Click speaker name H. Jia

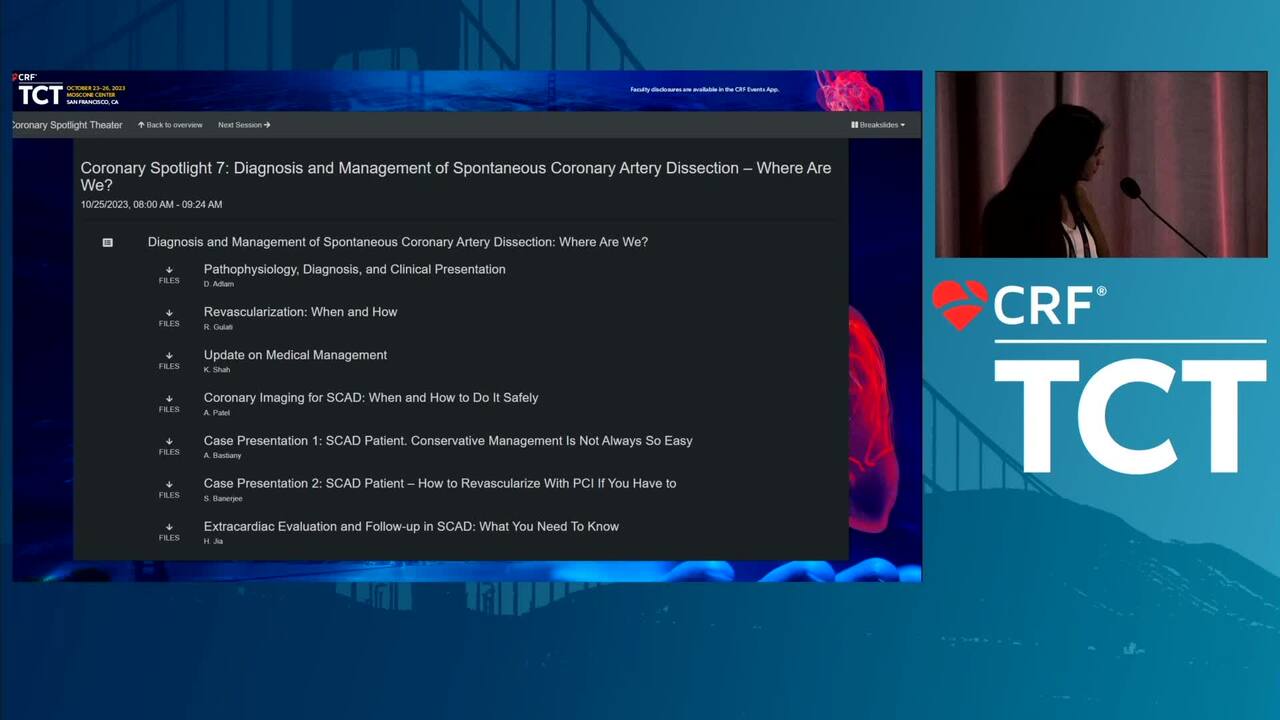click(213, 542)
